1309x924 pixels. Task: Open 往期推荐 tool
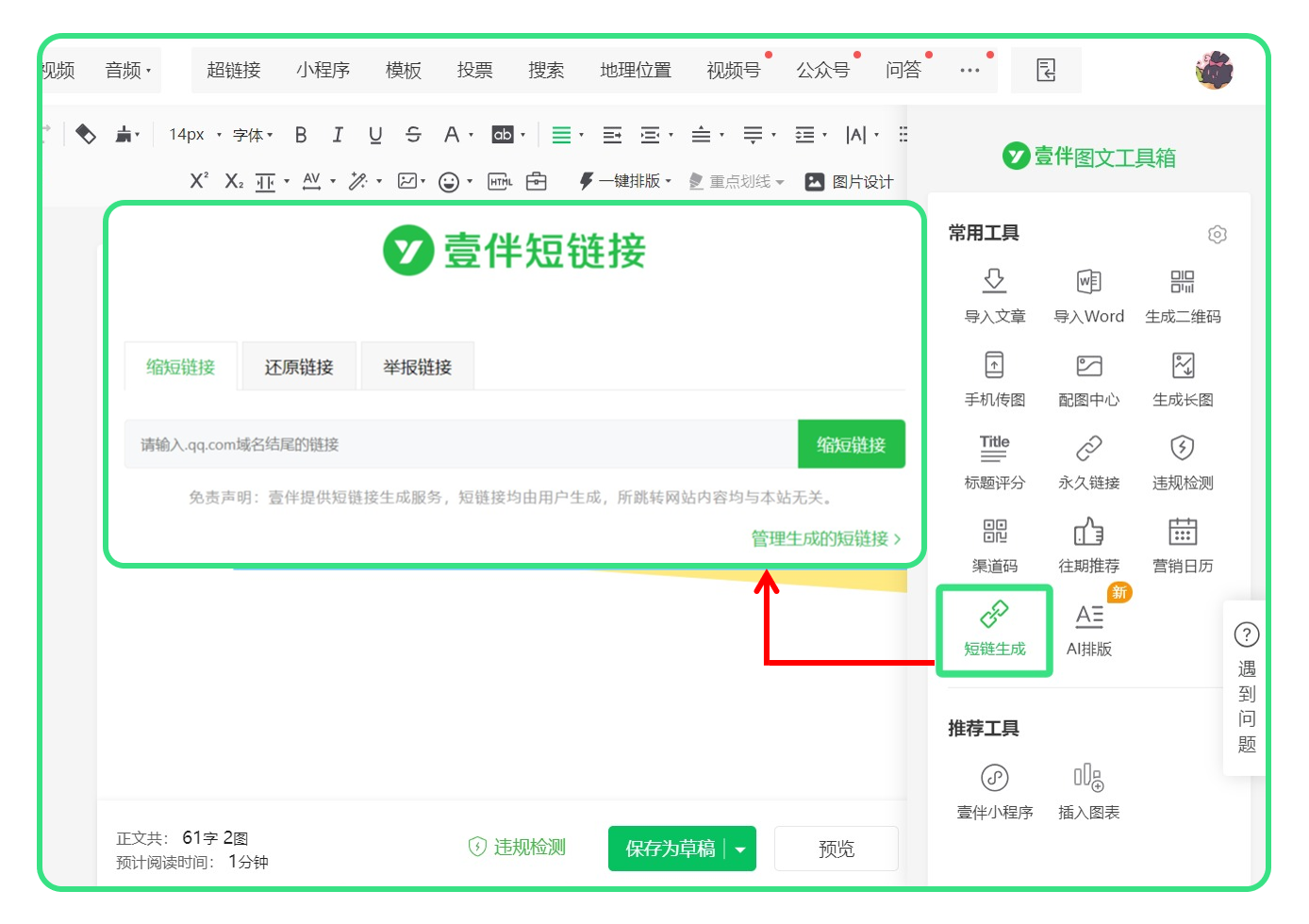pos(1088,545)
